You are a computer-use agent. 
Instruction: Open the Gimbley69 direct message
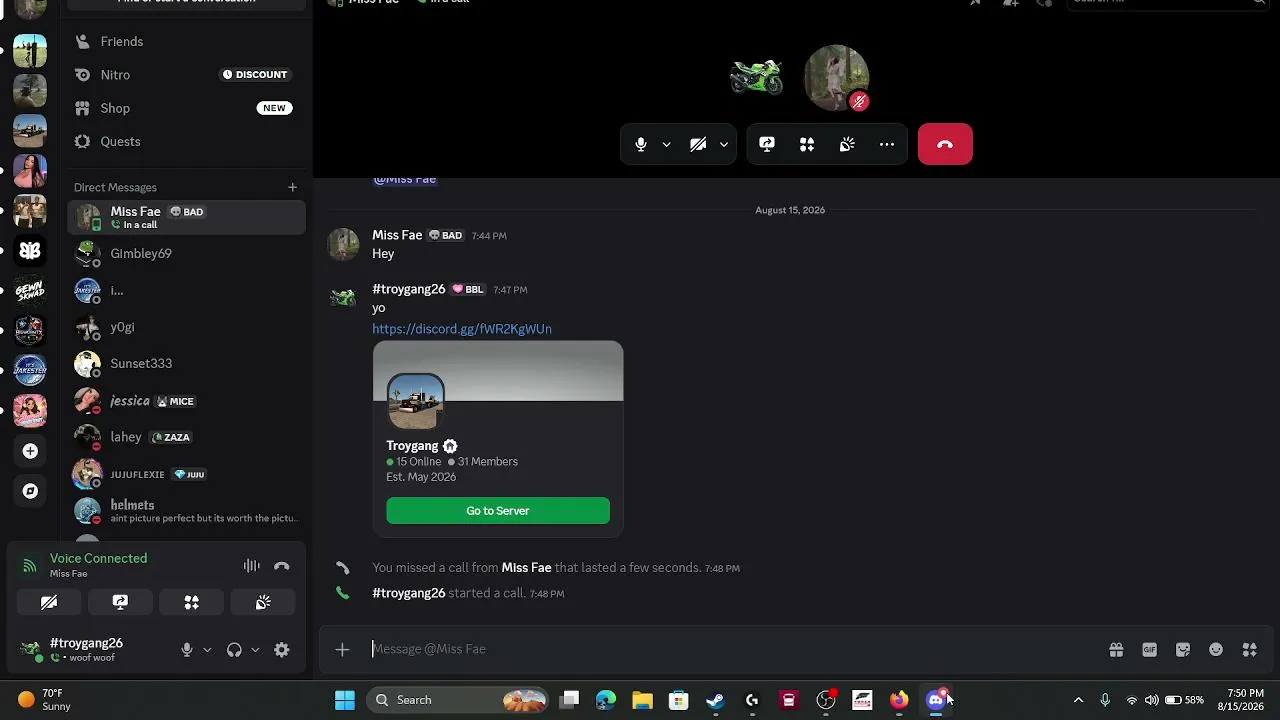click(186, 254)
